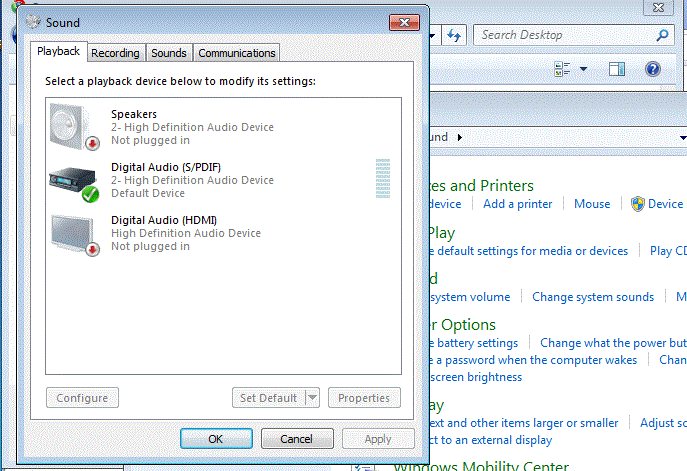This screenshot has width=687, height=471.
Task: Click the refresh arrows icon beside address bar
Action: pos(455,35)
